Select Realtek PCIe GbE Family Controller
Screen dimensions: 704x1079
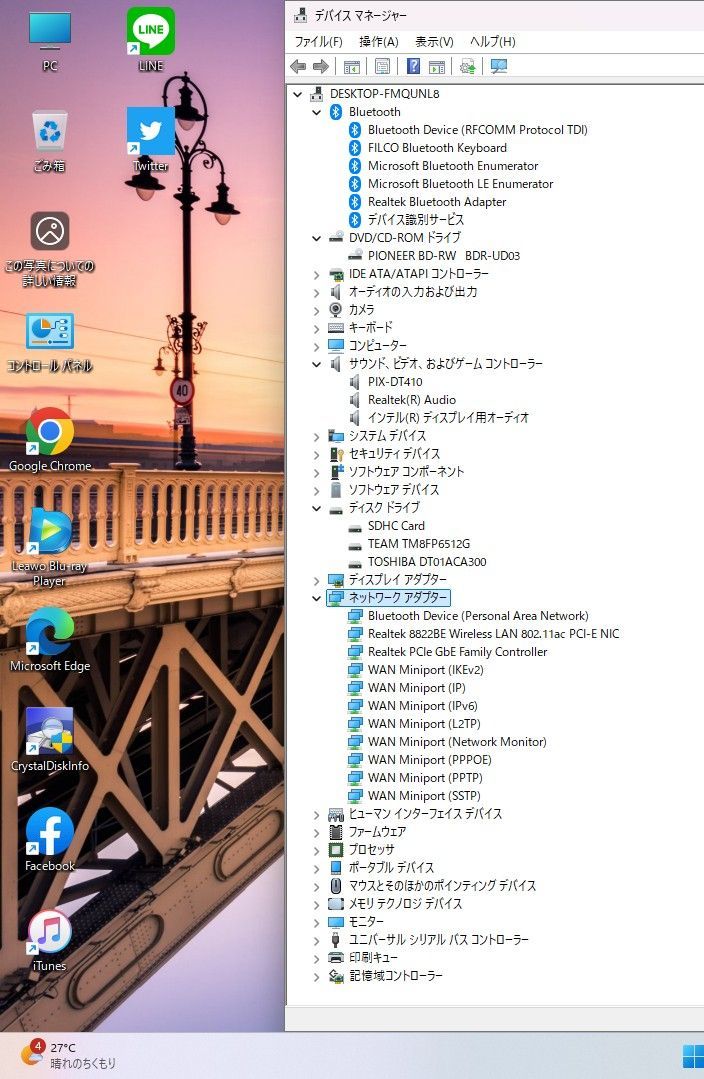[458, 652]
